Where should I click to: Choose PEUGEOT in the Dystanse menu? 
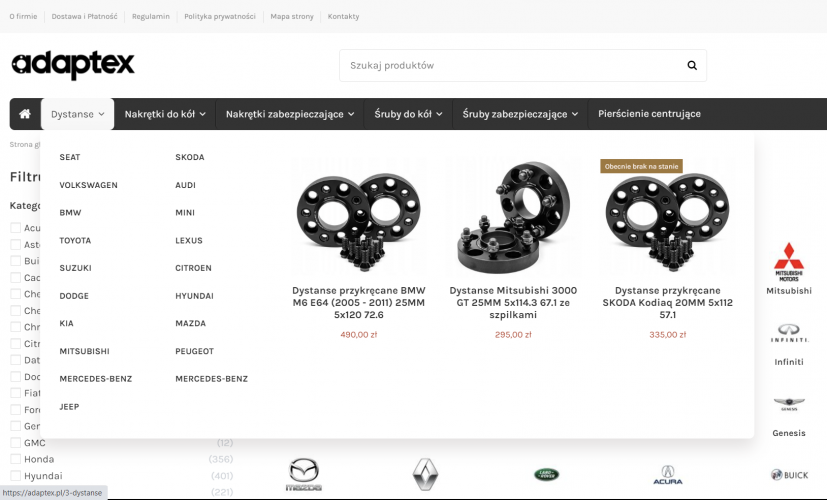pos(195,351)
